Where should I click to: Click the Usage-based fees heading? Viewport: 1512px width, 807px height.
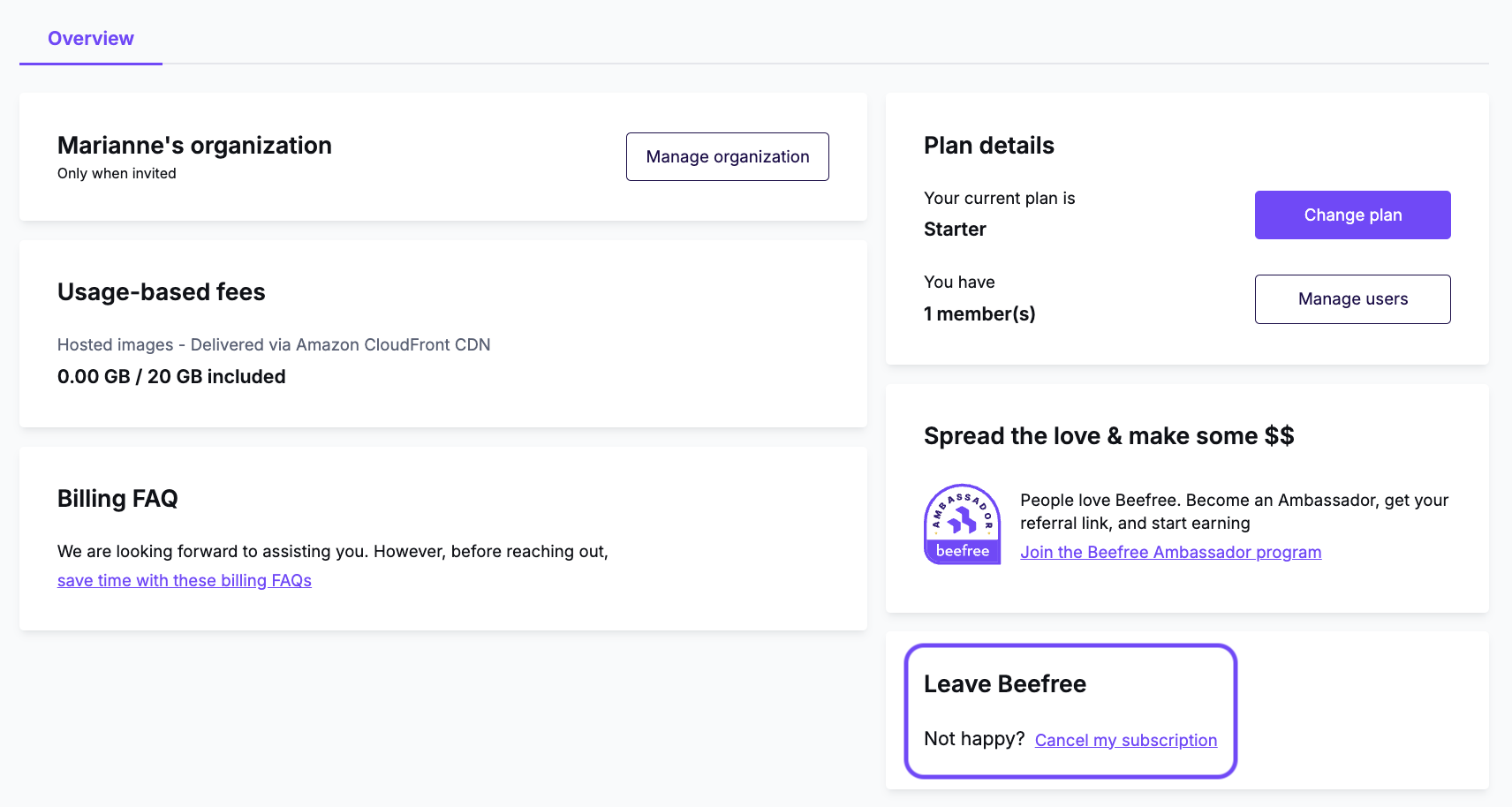pyautogui.click(x=162, y=292)
